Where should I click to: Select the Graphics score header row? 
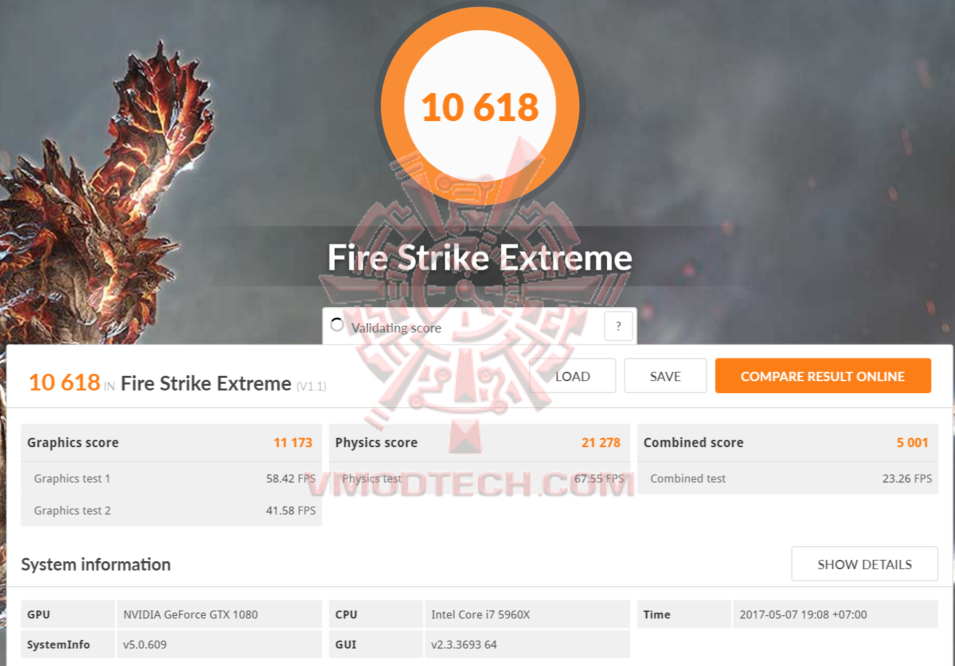(171, 442)
